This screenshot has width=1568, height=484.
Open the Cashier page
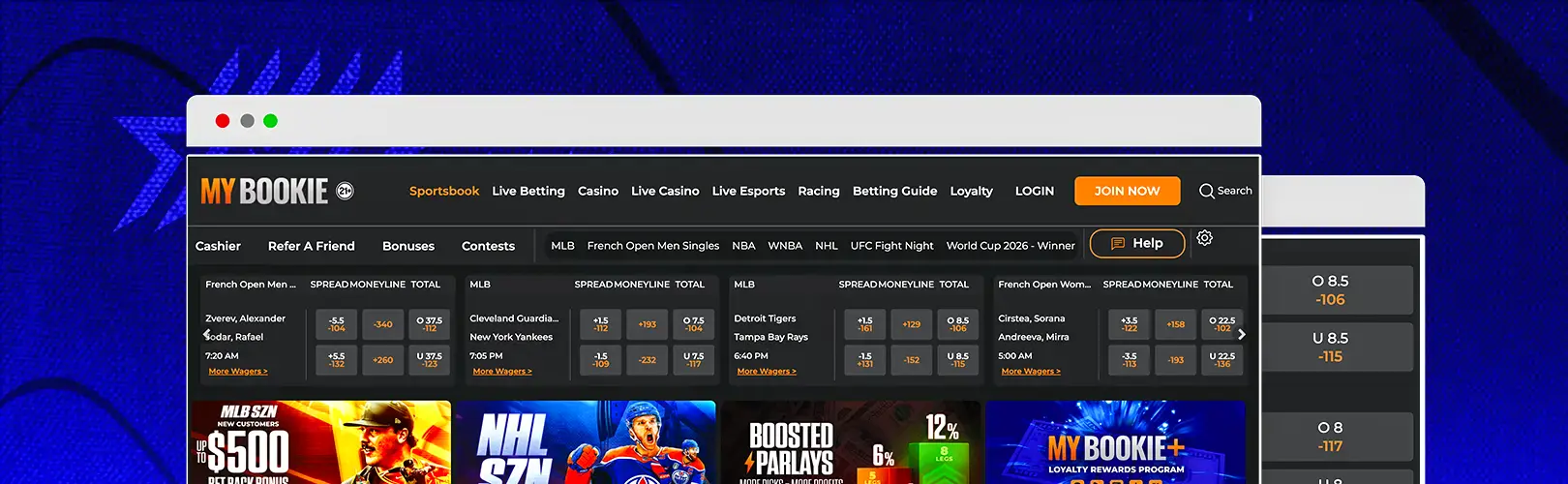[218, 246]
